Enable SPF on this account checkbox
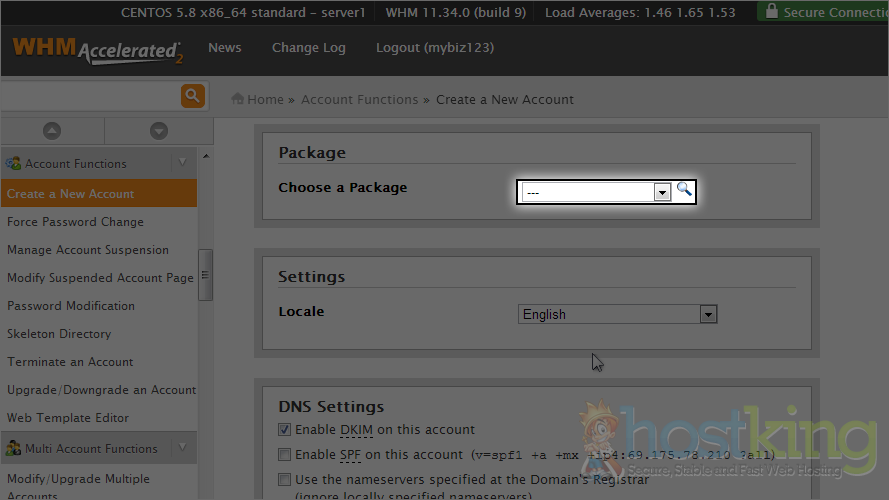This screenshot has width=889, height=500. 286,455
